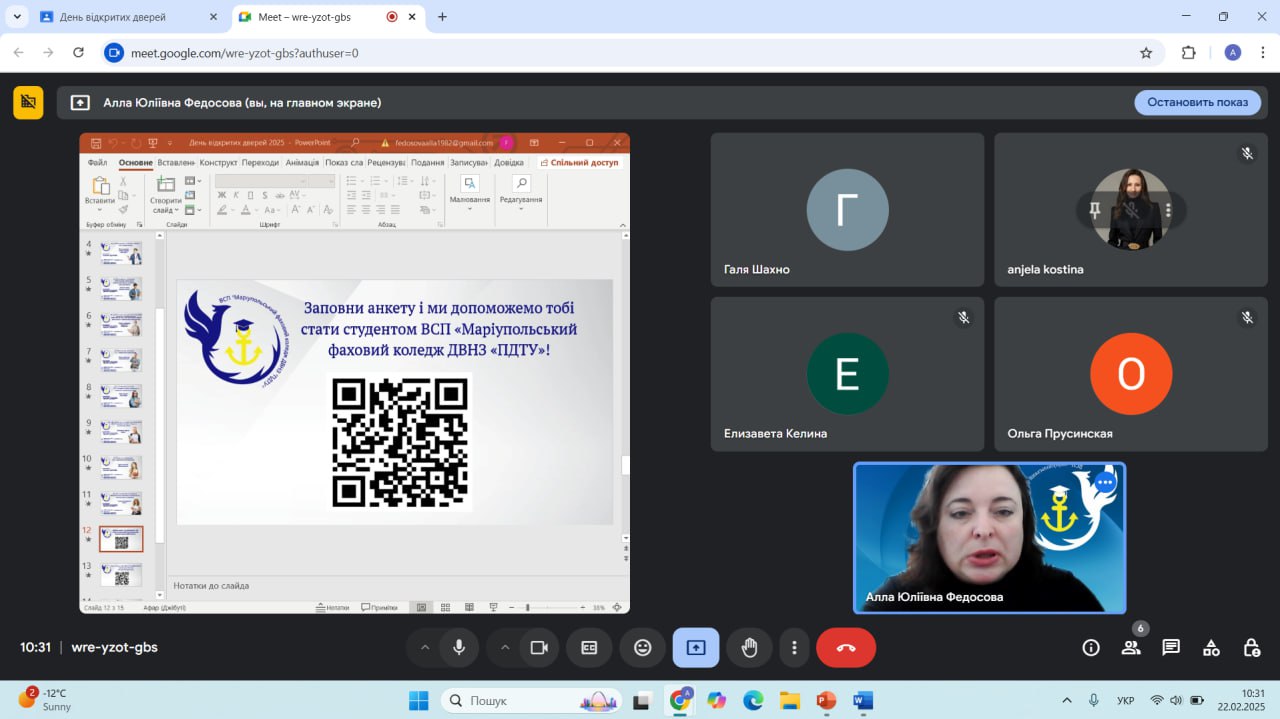Click Алла Юліївна Федосова video tile
1280x719 pixels.
tap(989, 537)
